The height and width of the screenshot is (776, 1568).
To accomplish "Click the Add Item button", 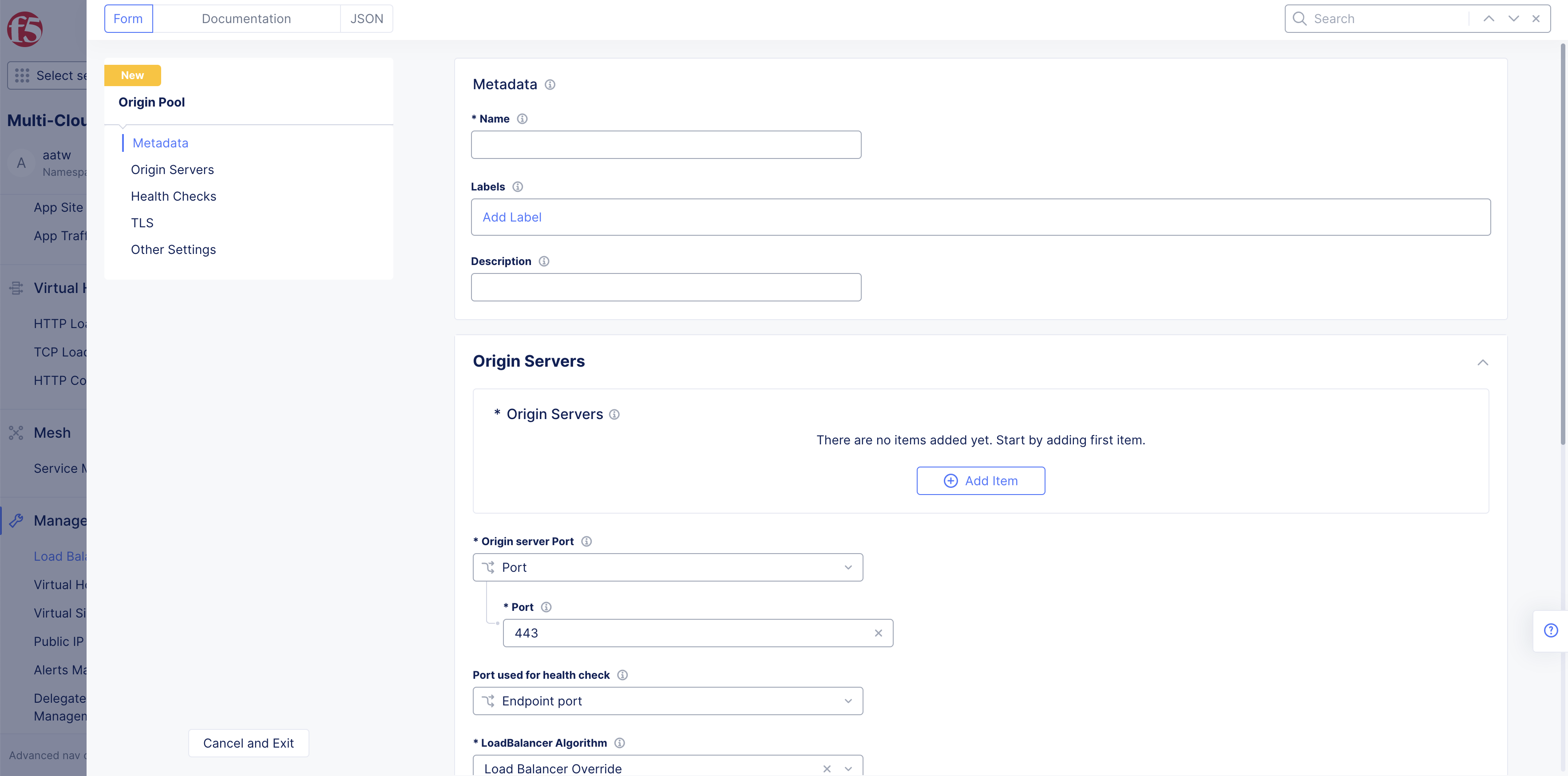I will pos(980,480).
